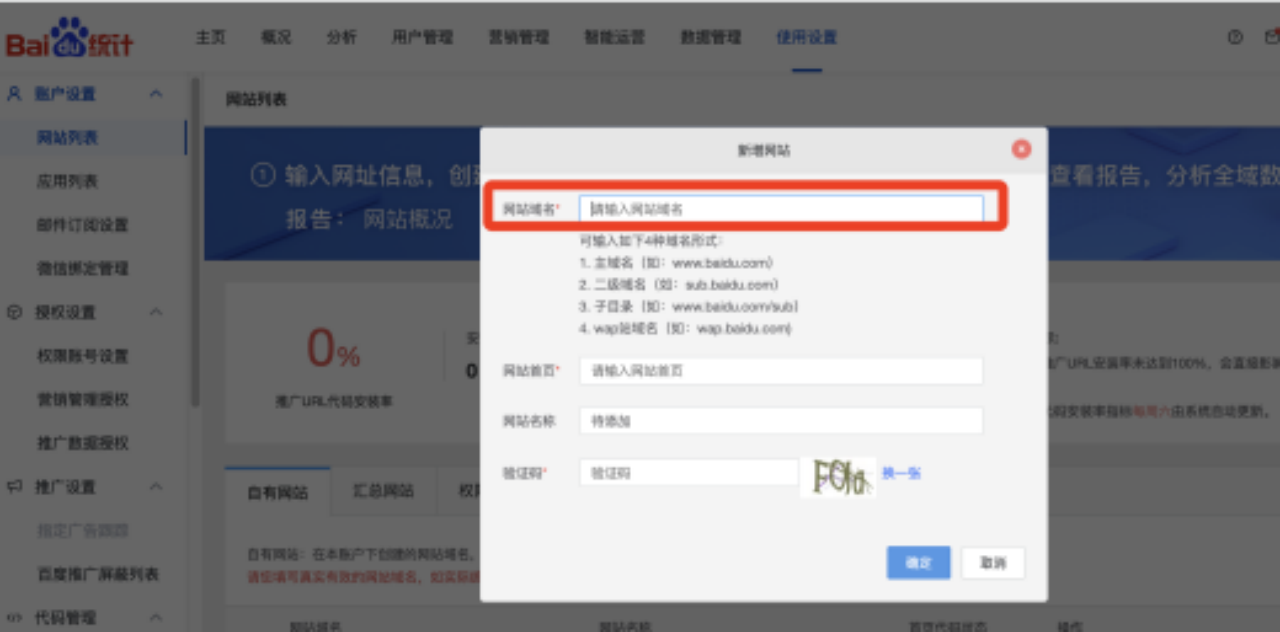Viewport: 1280px width, 632px height.
Task: Collapse the 账户设置 section chevron
Action: click(156, 93)
